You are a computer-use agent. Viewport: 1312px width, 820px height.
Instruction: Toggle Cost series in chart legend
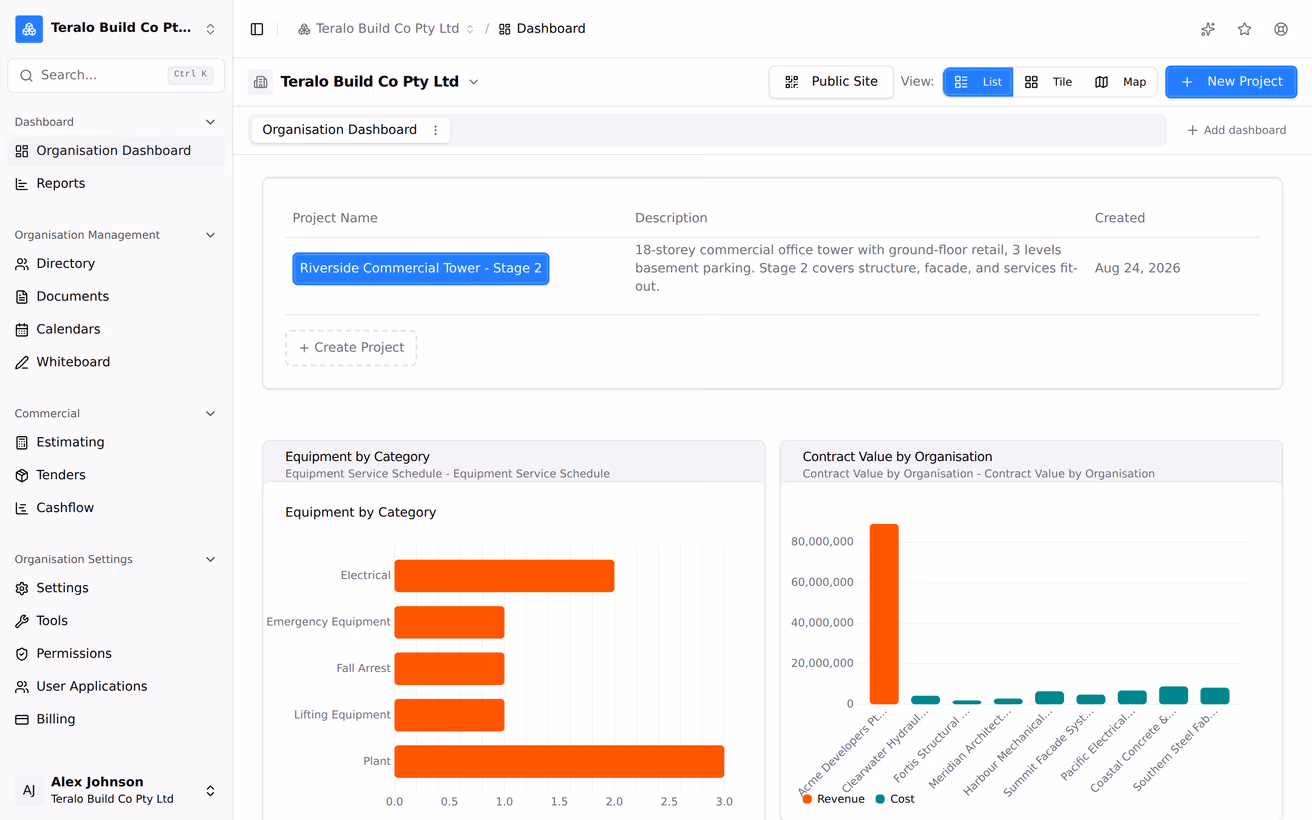pos(895,799)
